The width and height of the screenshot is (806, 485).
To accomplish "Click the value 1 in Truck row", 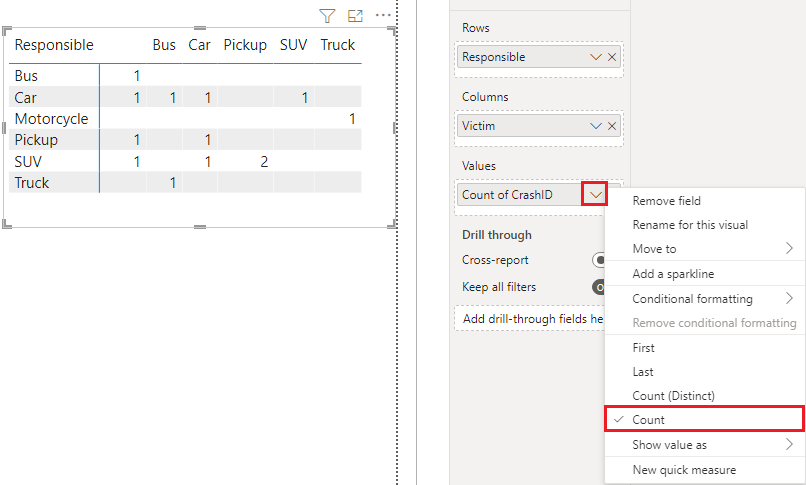I will pos(173,182).
